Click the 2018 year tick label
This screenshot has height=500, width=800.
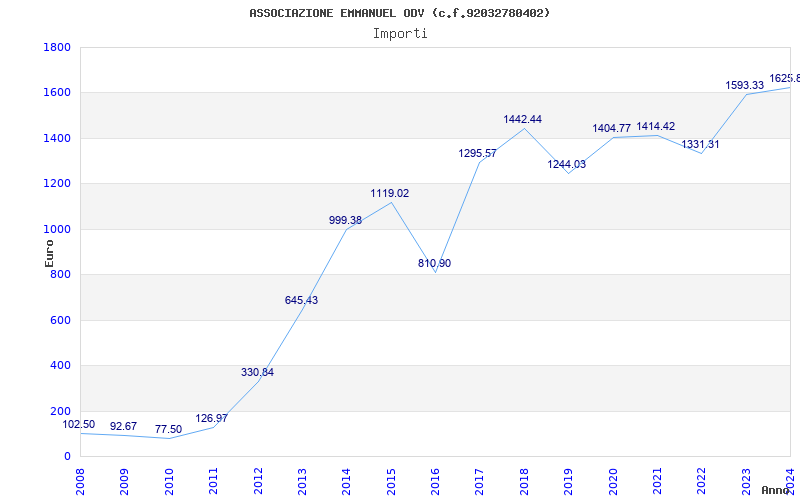(x=524, y=482)
